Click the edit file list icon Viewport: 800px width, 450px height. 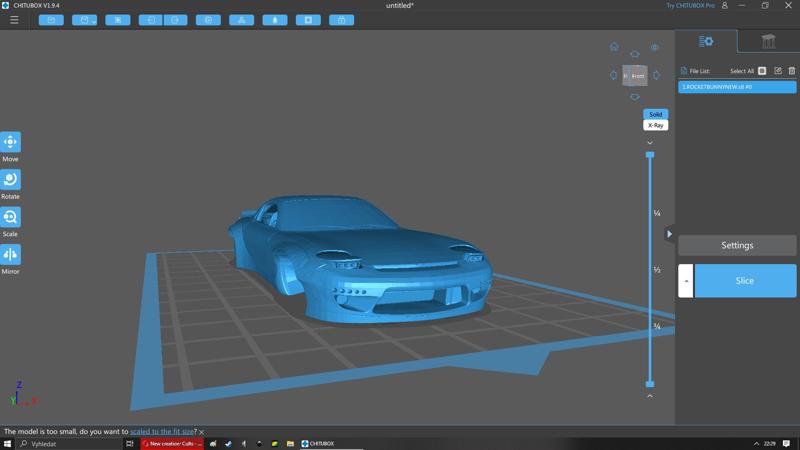(x=778, y=71)
